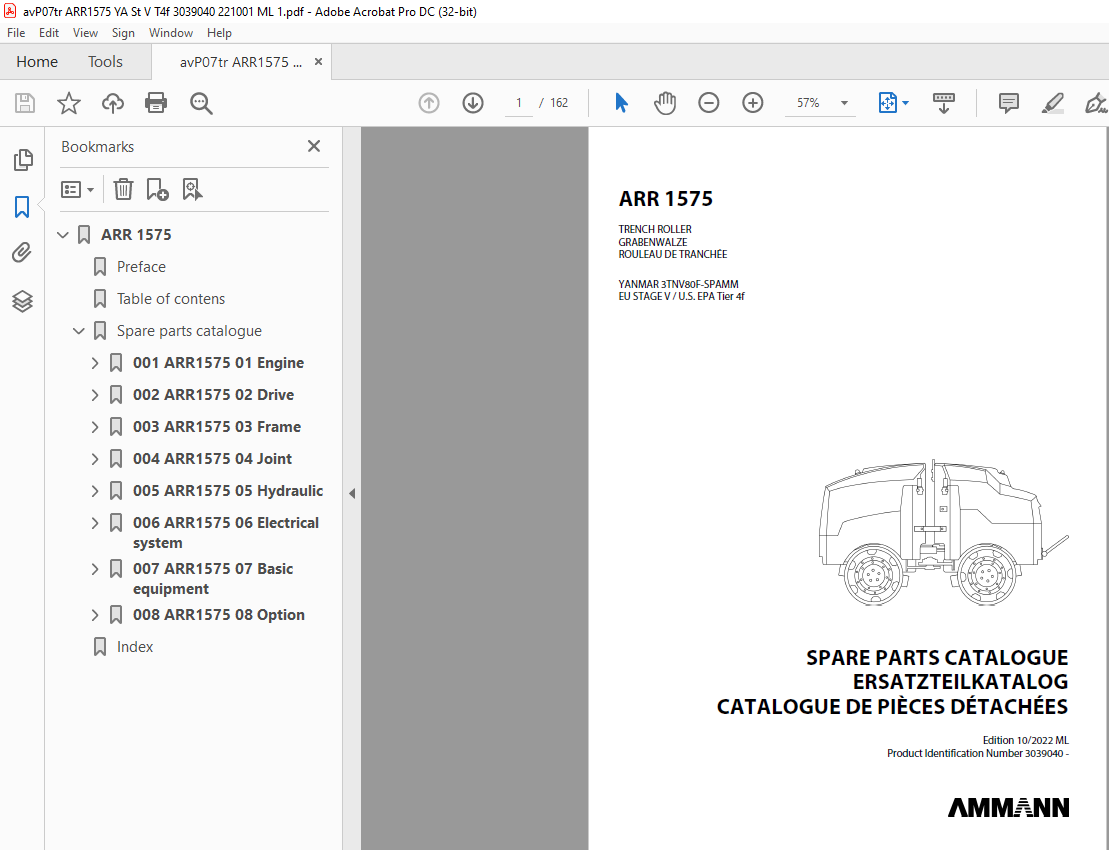Expand the 001 ARR1575 01 Engine bookmark

click(95, 363)
